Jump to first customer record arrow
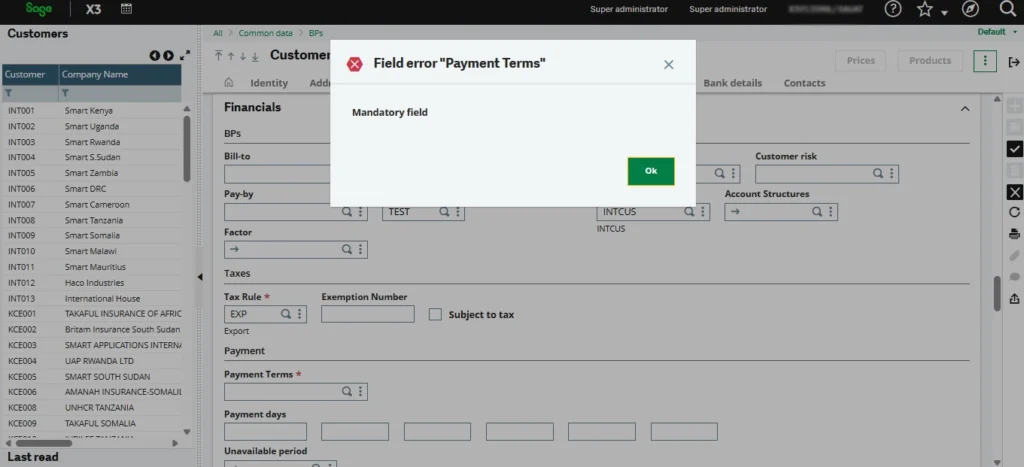1024x467 pixels. [219, 56]
